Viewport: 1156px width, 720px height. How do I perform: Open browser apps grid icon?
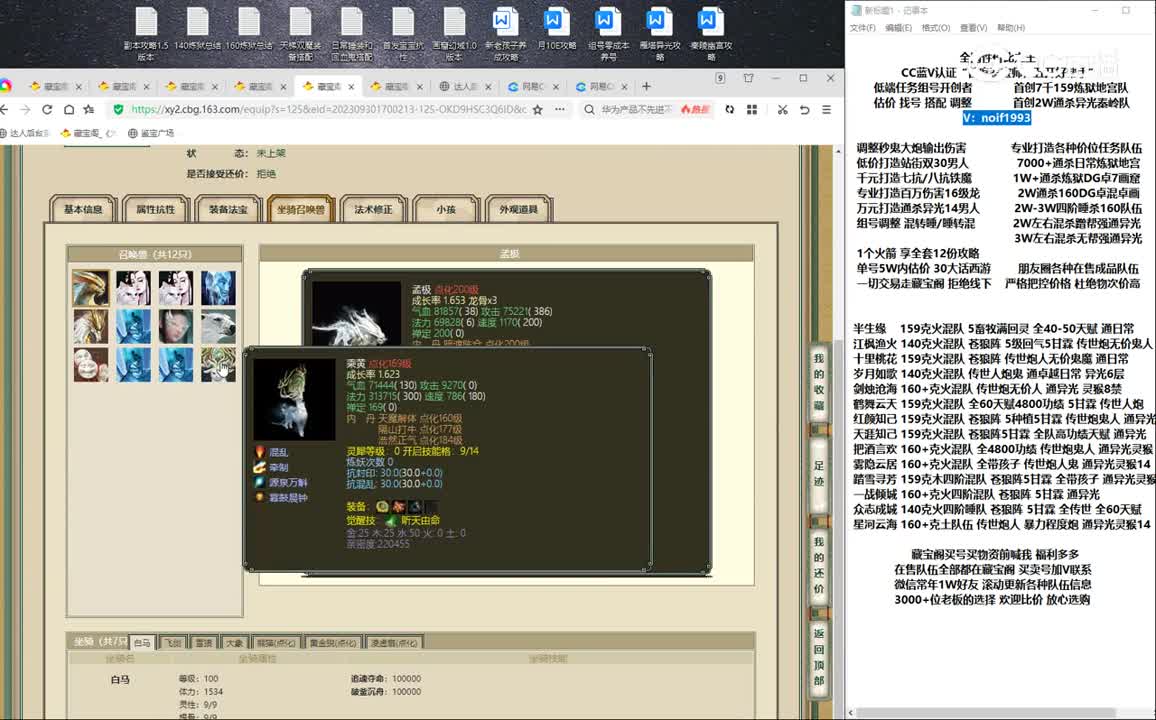[752, 109]
